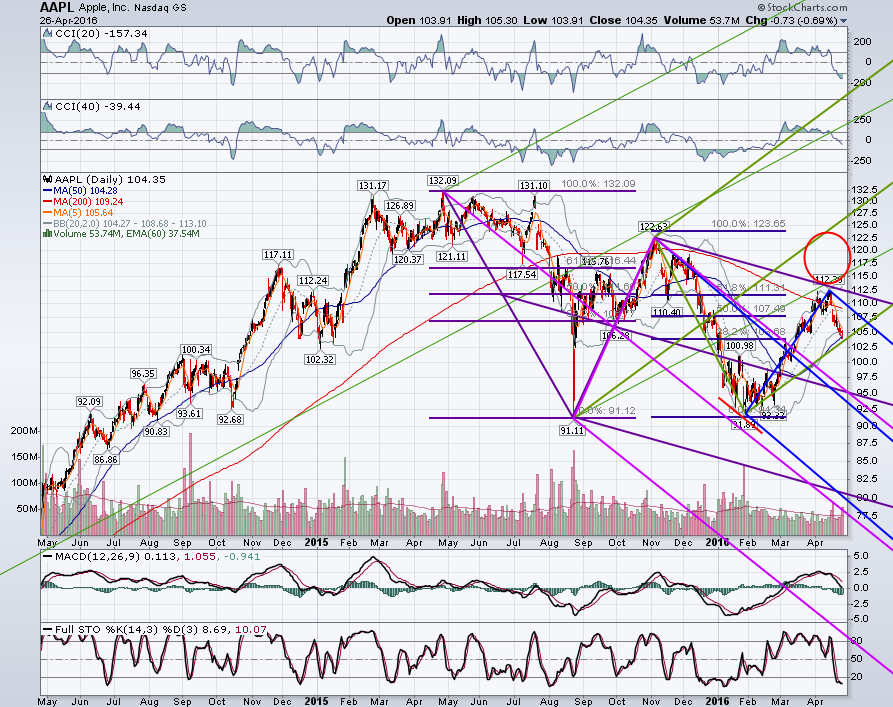Click the 122.63 peak price label

coord(654,227)
